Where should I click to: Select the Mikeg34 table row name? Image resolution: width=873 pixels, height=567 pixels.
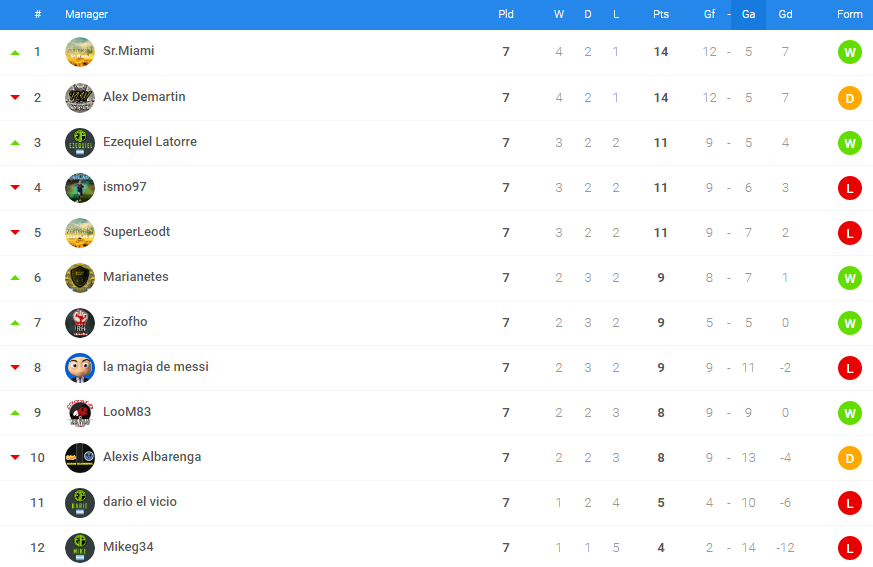(x=128, y=547)
